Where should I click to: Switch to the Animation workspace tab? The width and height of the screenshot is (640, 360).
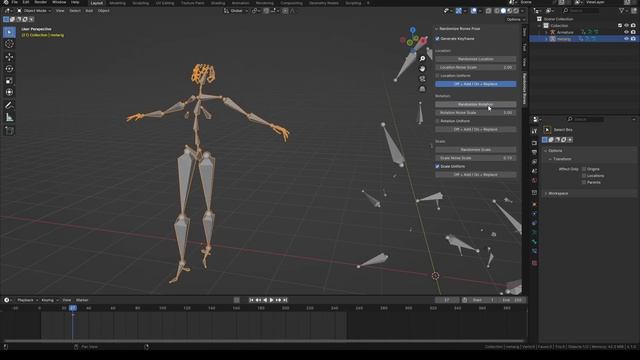[x=240, y=3]
